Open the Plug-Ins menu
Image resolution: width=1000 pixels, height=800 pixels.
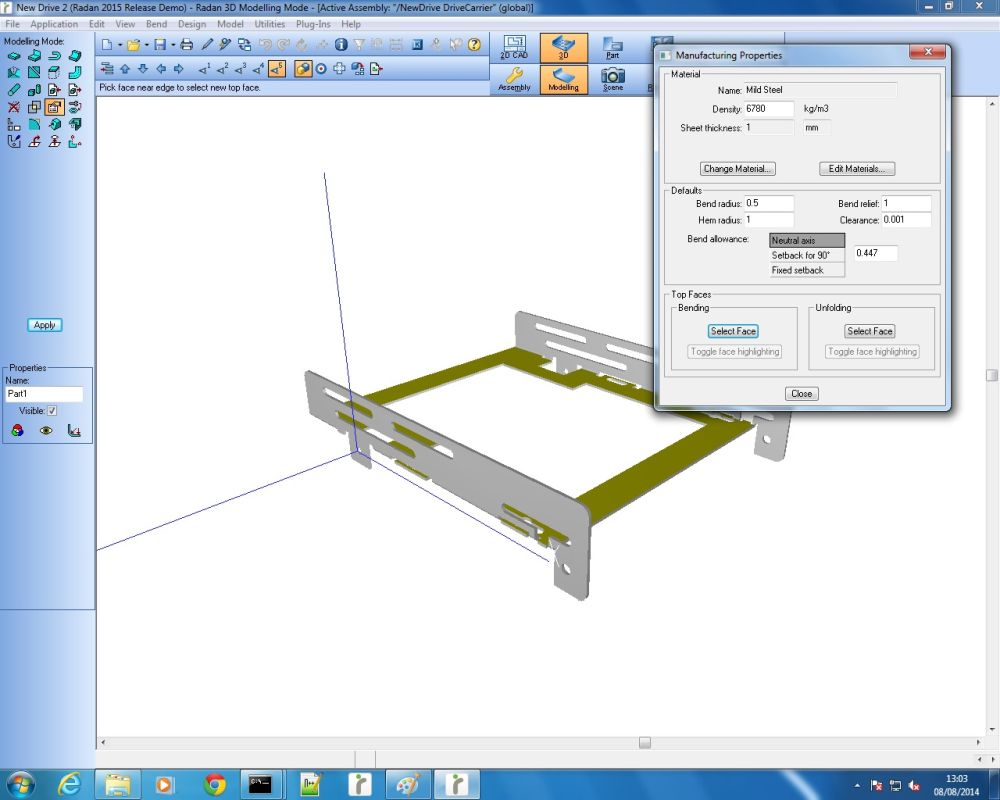313,24
